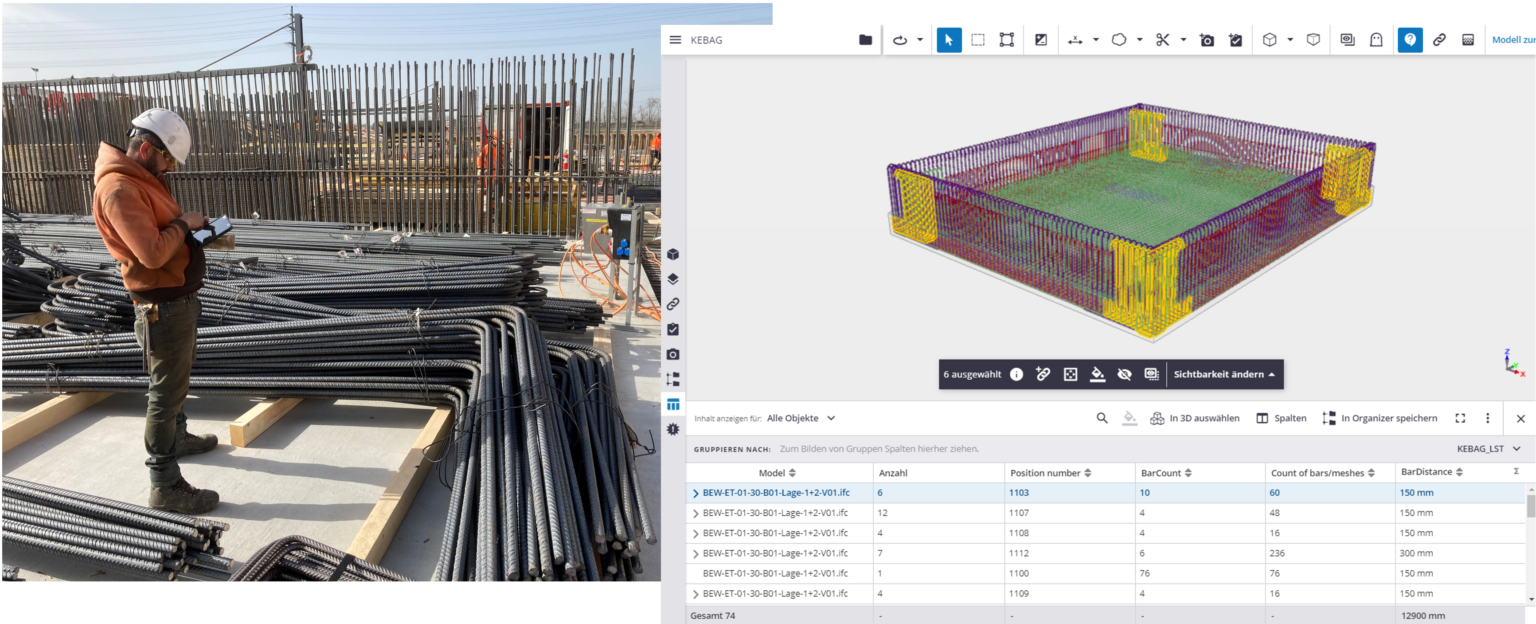The height and width of the screenshot is (624, 1536).
Task: Sort by the Model column header
Action: pyautogui.click(x=778, y=472)
